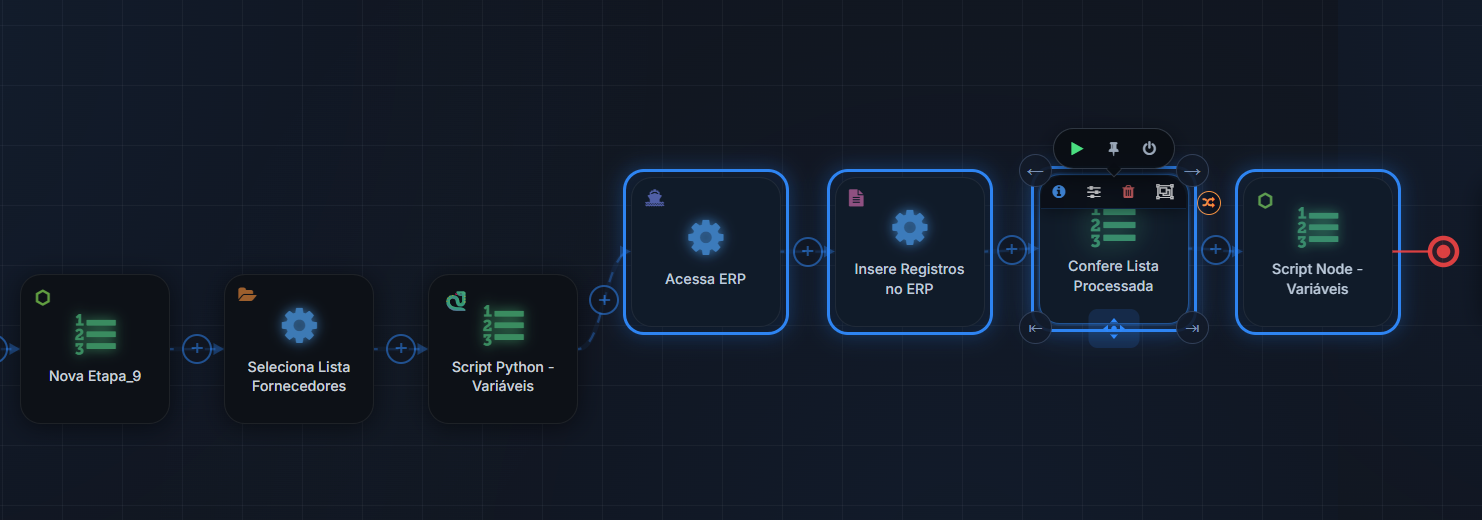Pin the selected node using pin icon
The height and width of the screenshot is (520, 1482).
coord(1113,148)
